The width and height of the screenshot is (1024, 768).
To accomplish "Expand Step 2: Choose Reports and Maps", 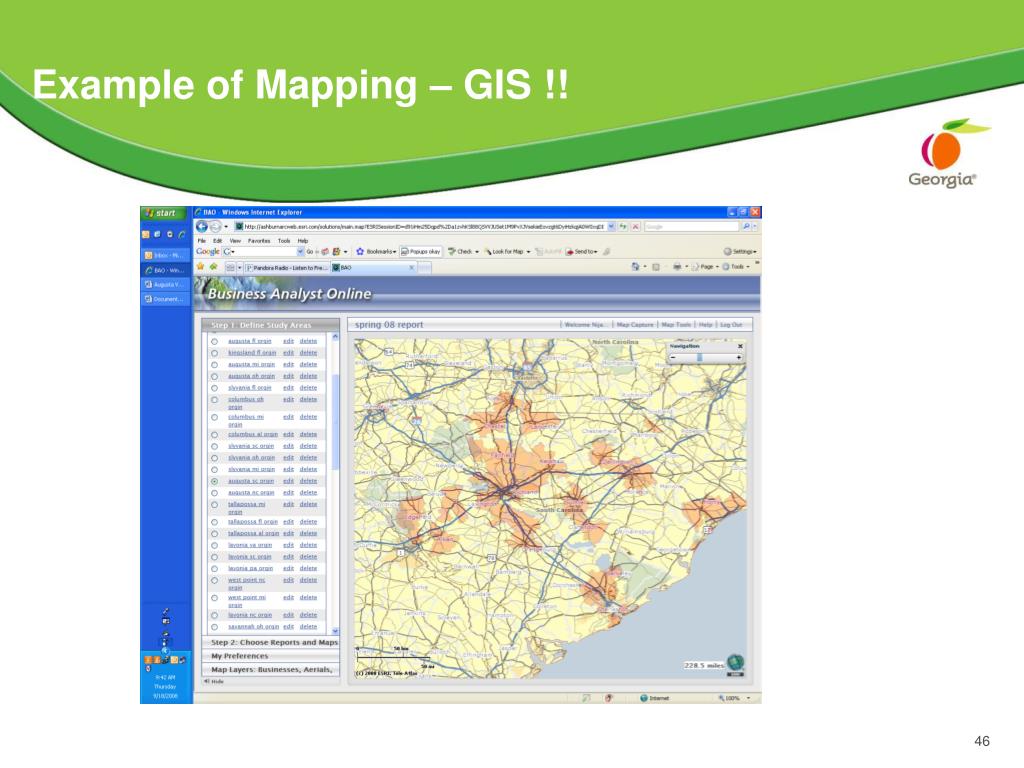I will point(271,643).
